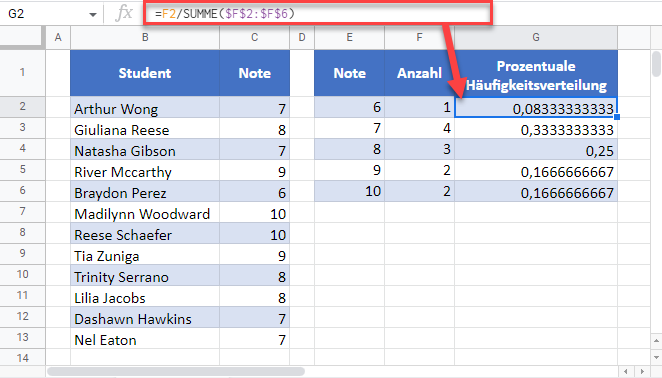Select column D header
This screenshot has height=378, width=662.
coord(302,38)
